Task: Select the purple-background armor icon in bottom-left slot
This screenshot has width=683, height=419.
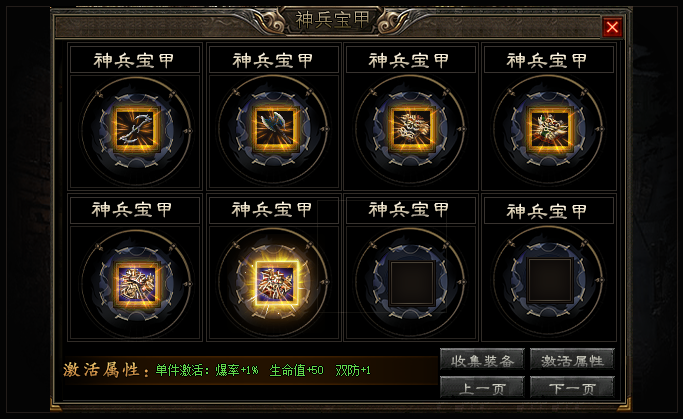Action: [136, 283]
